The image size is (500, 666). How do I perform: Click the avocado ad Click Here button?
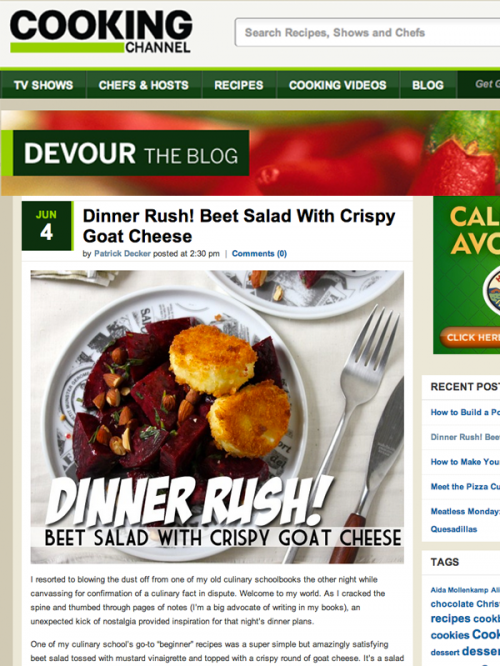pyautogui.click(x=470, y=337)
